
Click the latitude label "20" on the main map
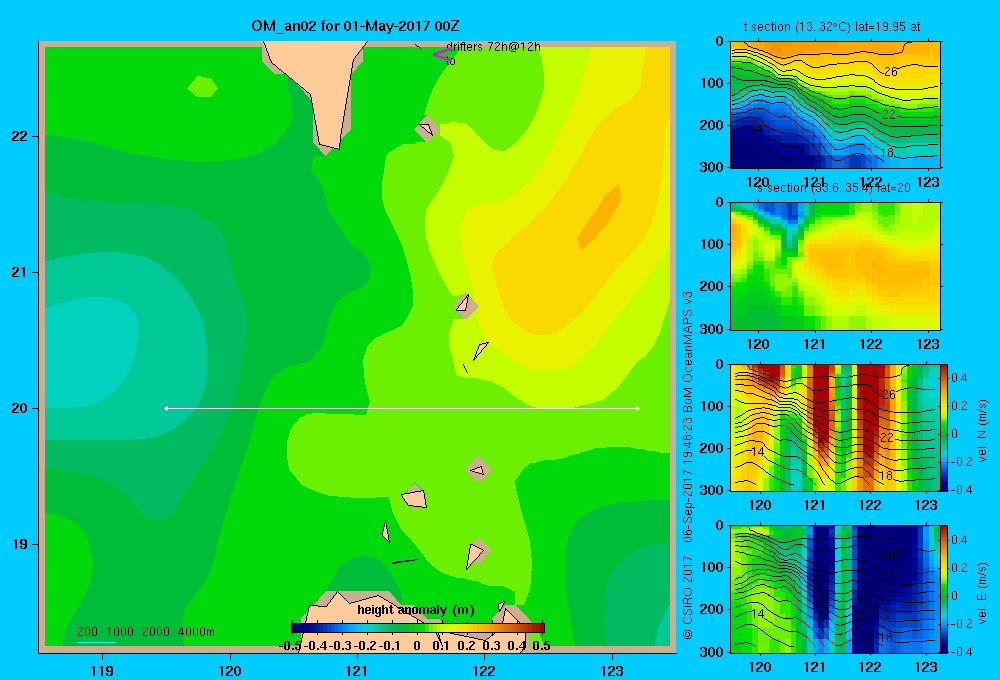[20, 408]
